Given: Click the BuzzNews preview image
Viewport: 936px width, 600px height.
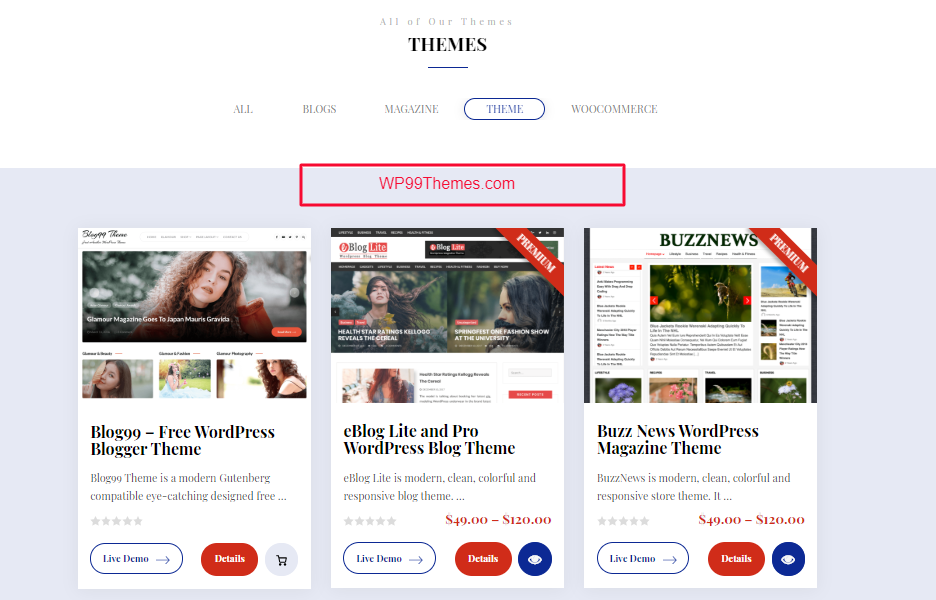Looking at the screenshot, I should coord(701,315).
